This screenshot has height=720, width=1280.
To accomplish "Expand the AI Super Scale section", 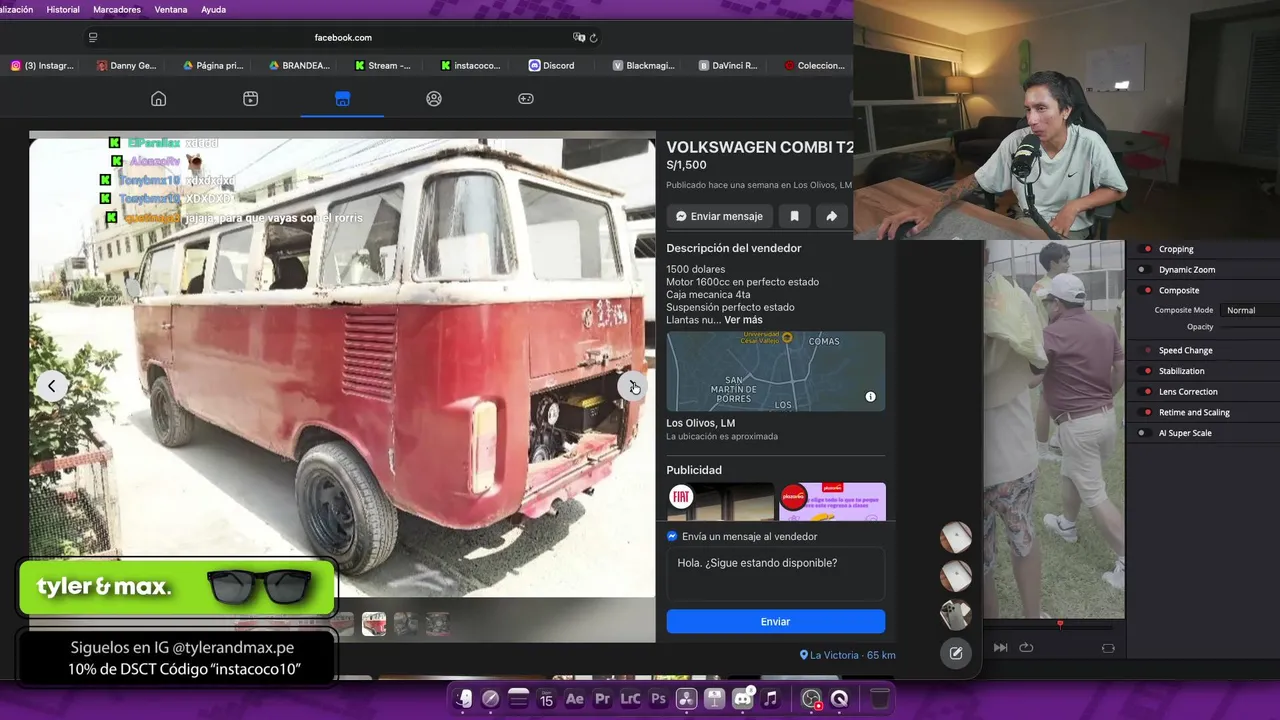I will click(1185, 433).
